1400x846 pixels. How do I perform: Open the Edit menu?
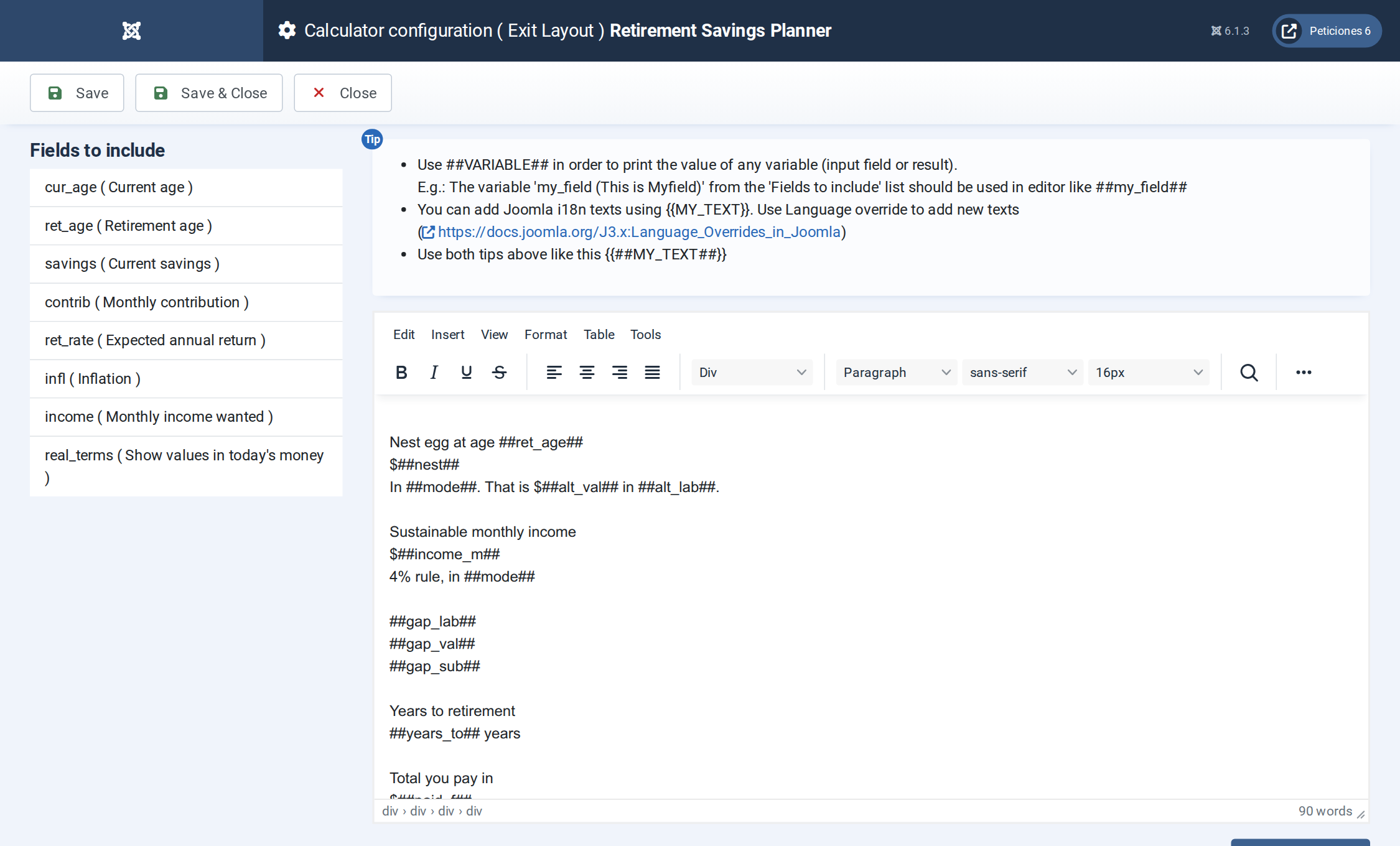pyautogui.click(x=404, y=335)
